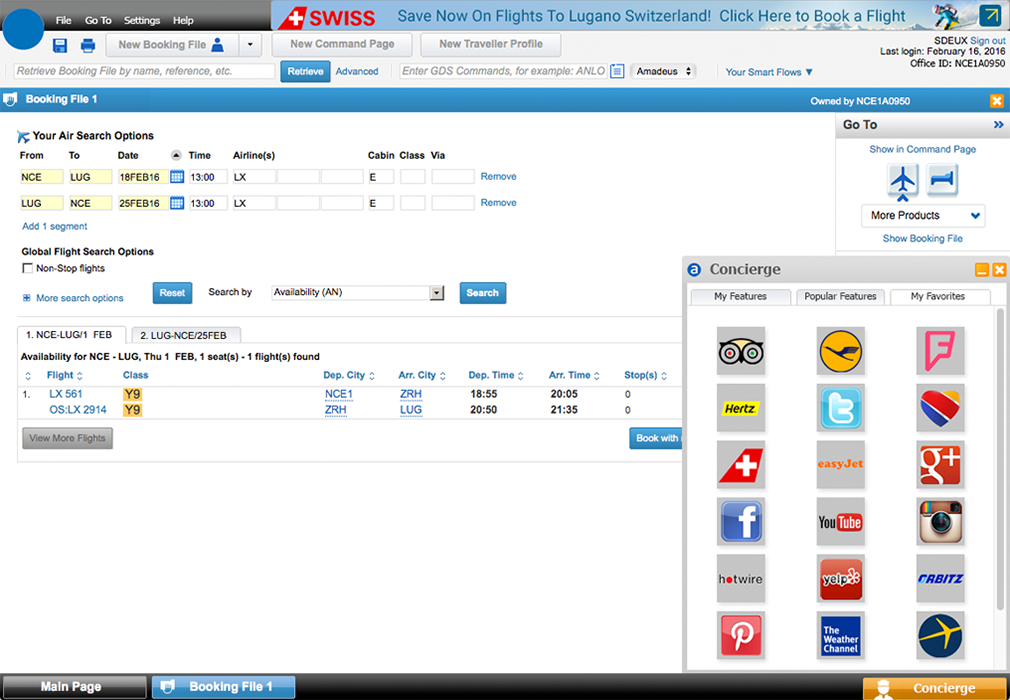This screenshot has height=700, width=1010.
Task: Click Remove link for NCE to LUG segment
Action: (499, 176)
